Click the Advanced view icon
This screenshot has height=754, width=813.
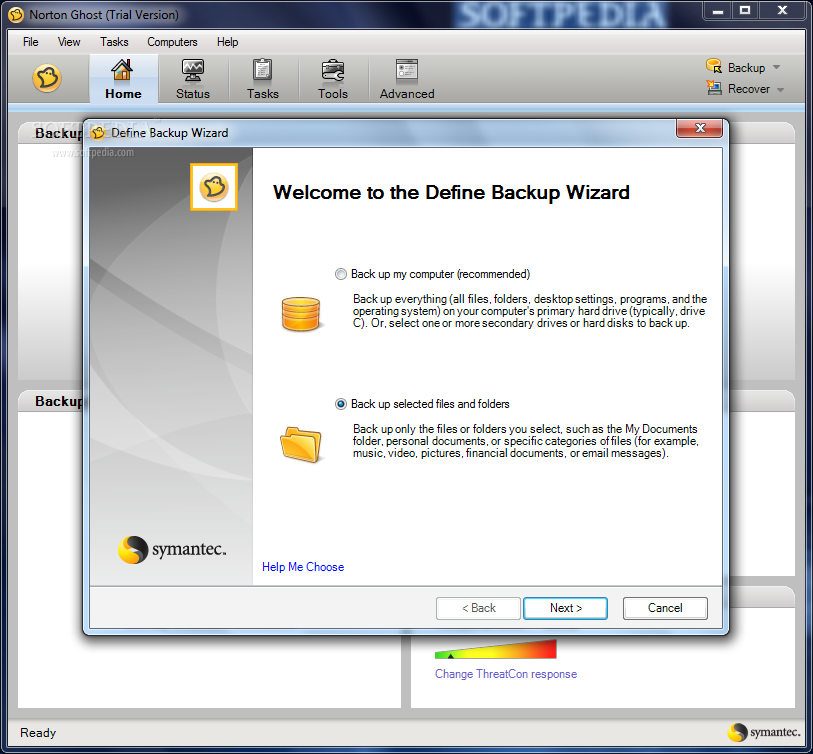point(407,70)
